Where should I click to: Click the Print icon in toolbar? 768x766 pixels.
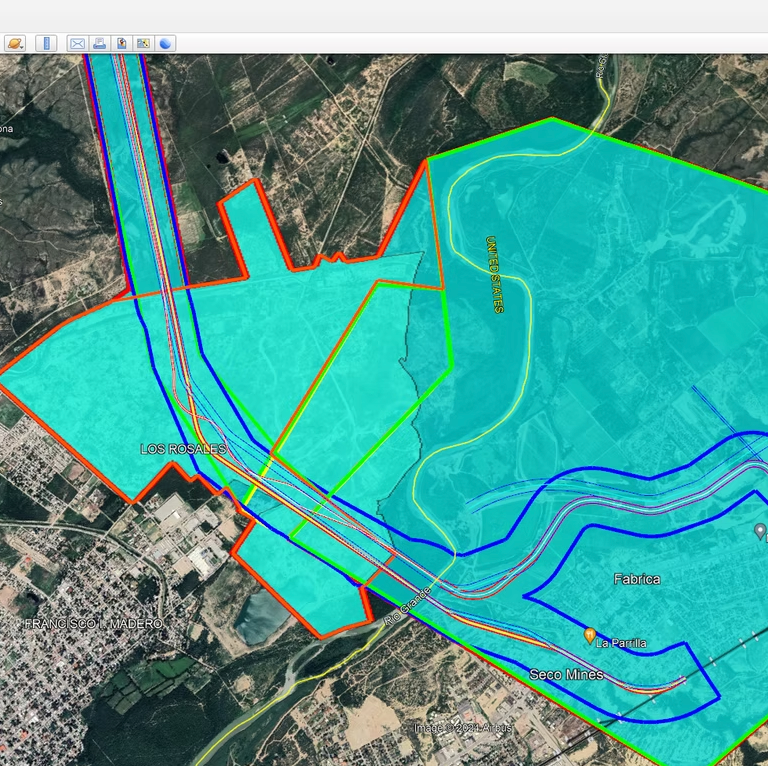pos(99,43)
